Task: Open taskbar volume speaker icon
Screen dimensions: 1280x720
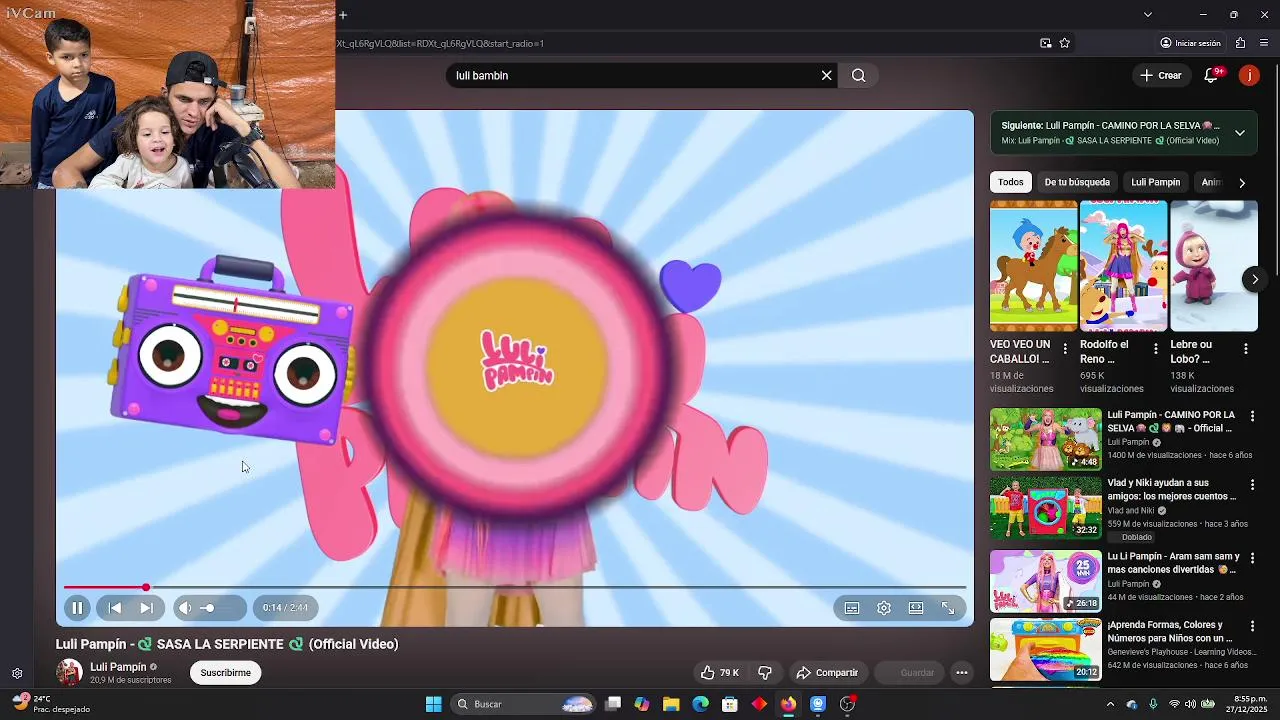Action: [x=1190, y=704]
